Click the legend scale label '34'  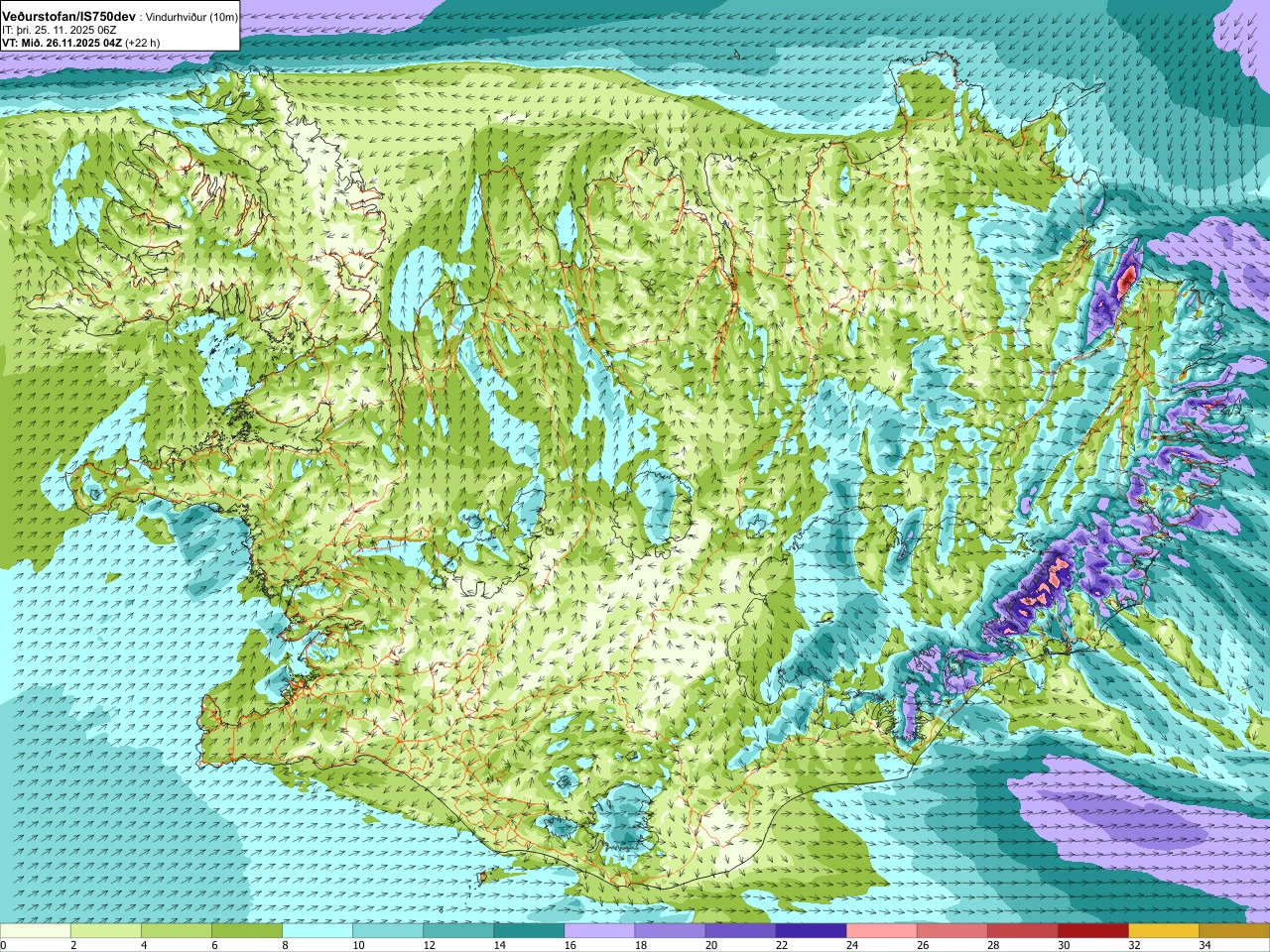(x=1204, y=945)
